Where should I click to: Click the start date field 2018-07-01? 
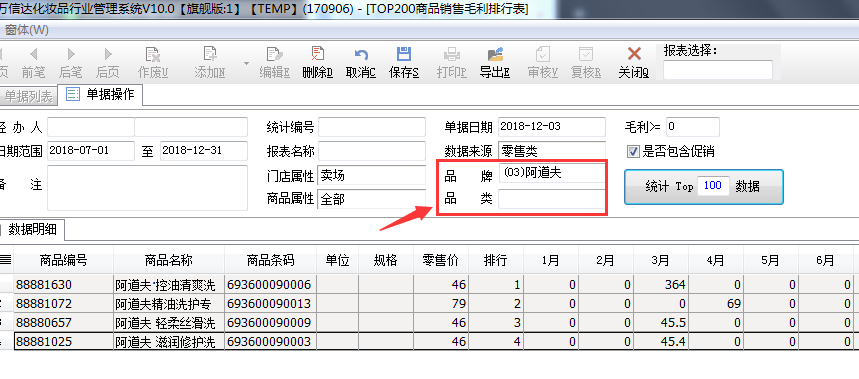pyautogui.click(x=91, y=151)
